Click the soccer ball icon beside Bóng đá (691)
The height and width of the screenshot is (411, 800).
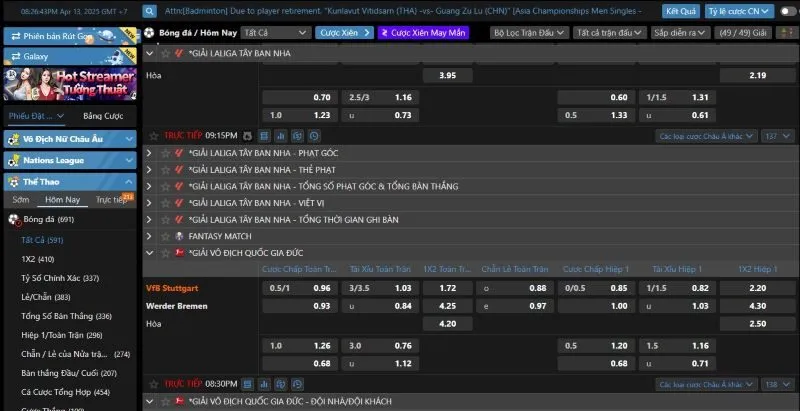(14, 219)
